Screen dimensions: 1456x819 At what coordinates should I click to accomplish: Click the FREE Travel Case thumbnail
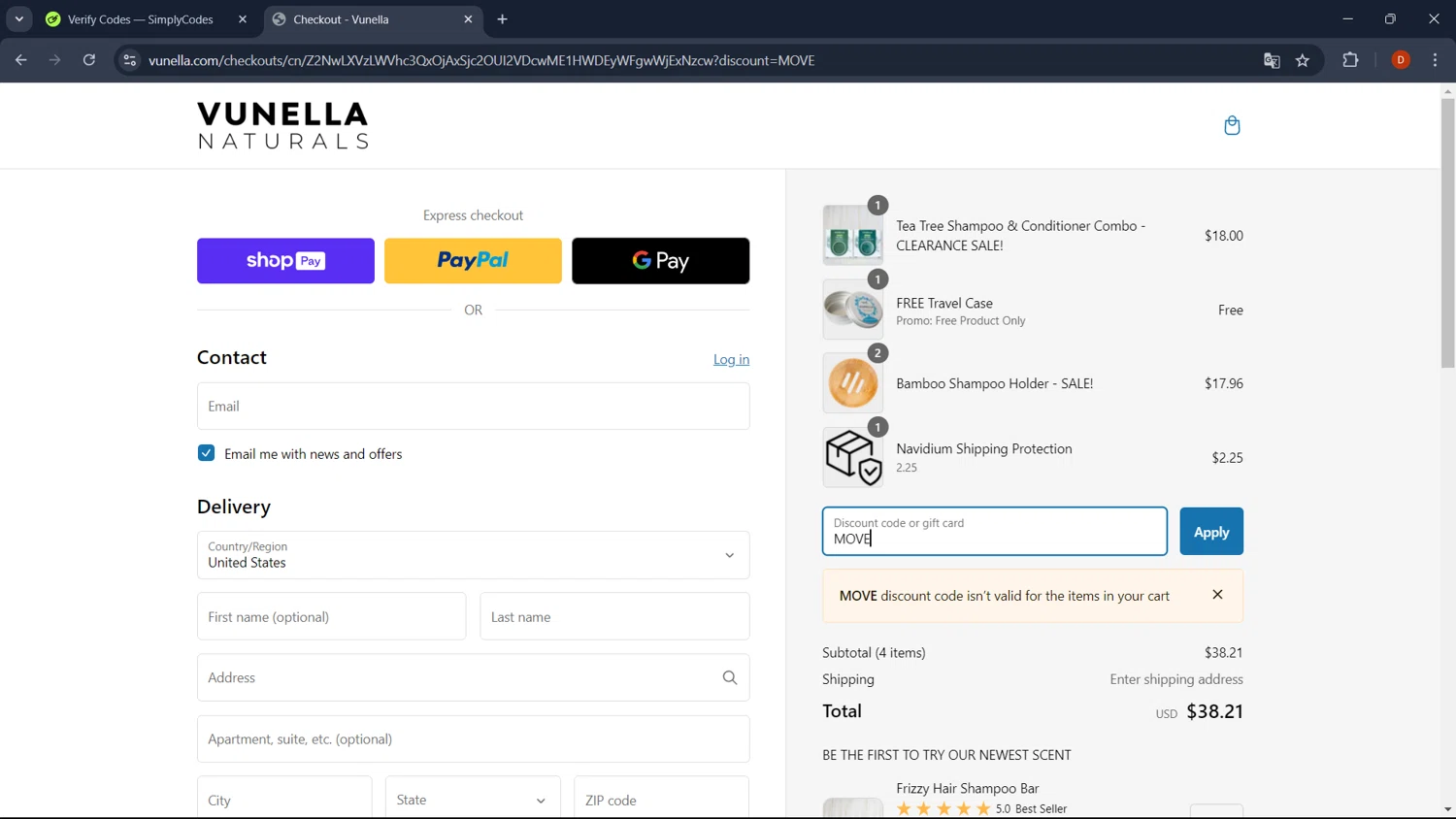[853, 310]
